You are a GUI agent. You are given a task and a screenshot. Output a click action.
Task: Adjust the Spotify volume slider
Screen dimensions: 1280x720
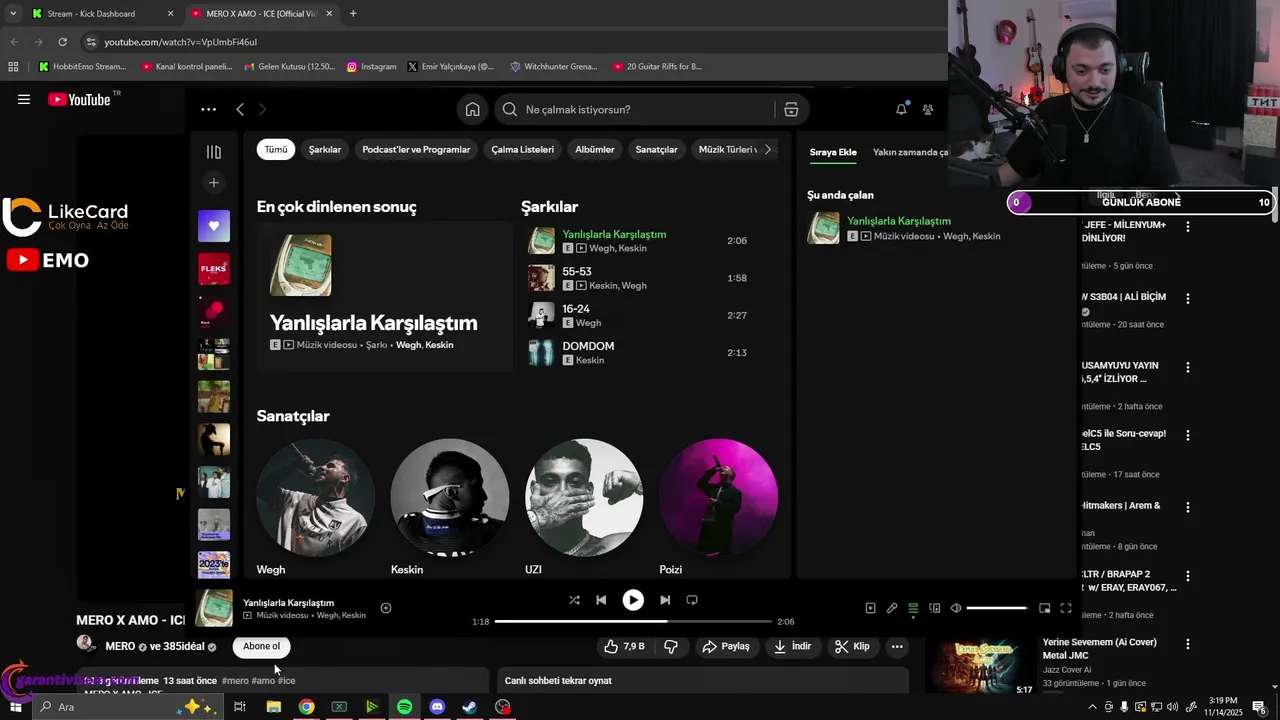(x=997, y=608)
